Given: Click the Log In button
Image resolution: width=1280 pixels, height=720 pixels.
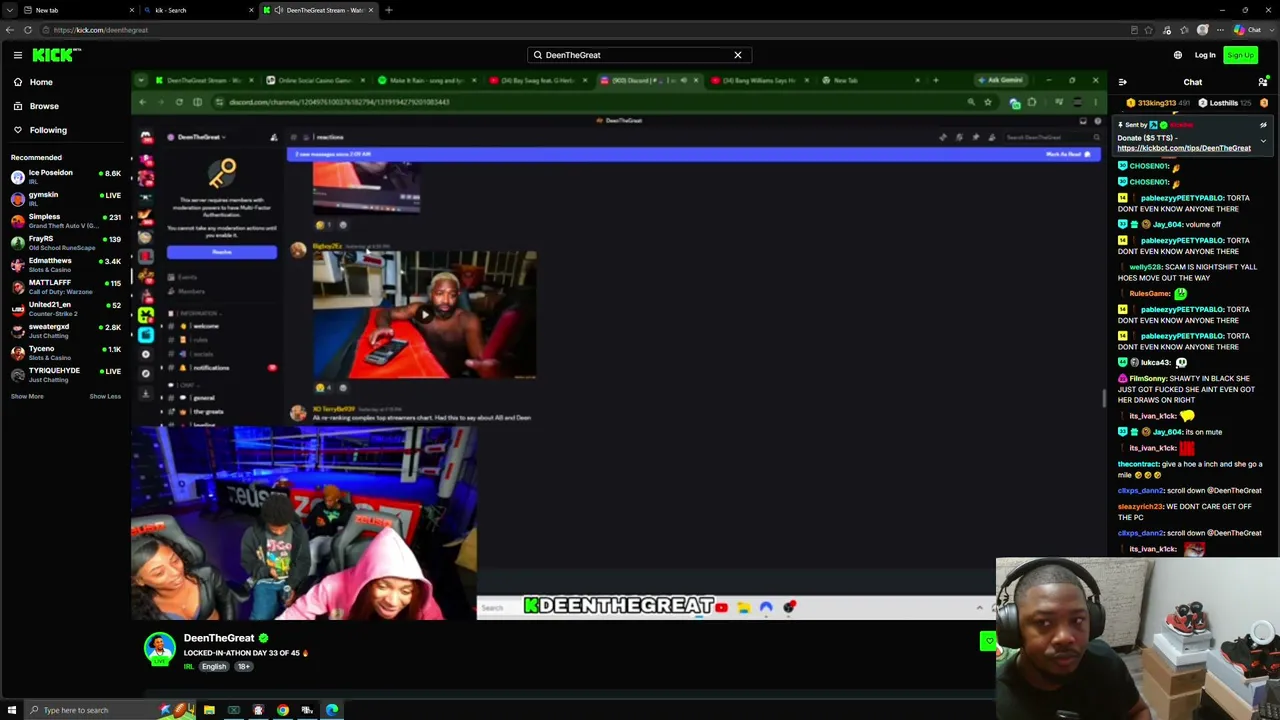Looking at the screenshot, I should (1205, 55).
